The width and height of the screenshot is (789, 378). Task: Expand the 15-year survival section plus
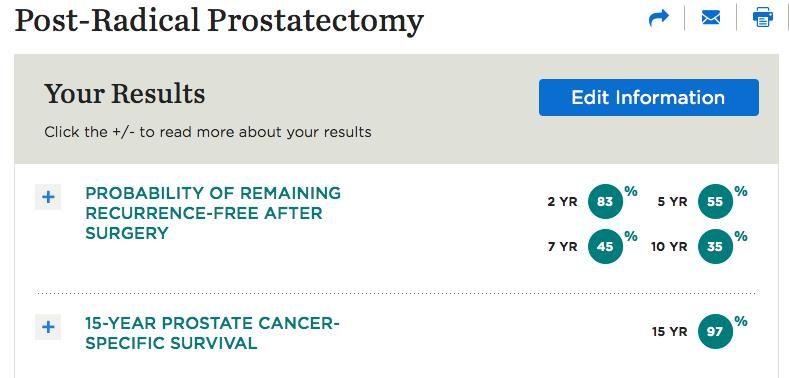48,327
